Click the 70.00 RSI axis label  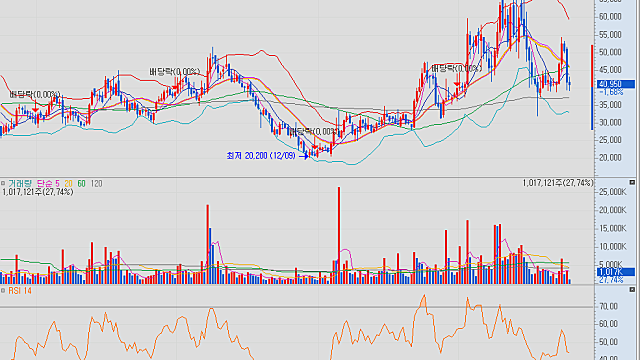(608, 307)
